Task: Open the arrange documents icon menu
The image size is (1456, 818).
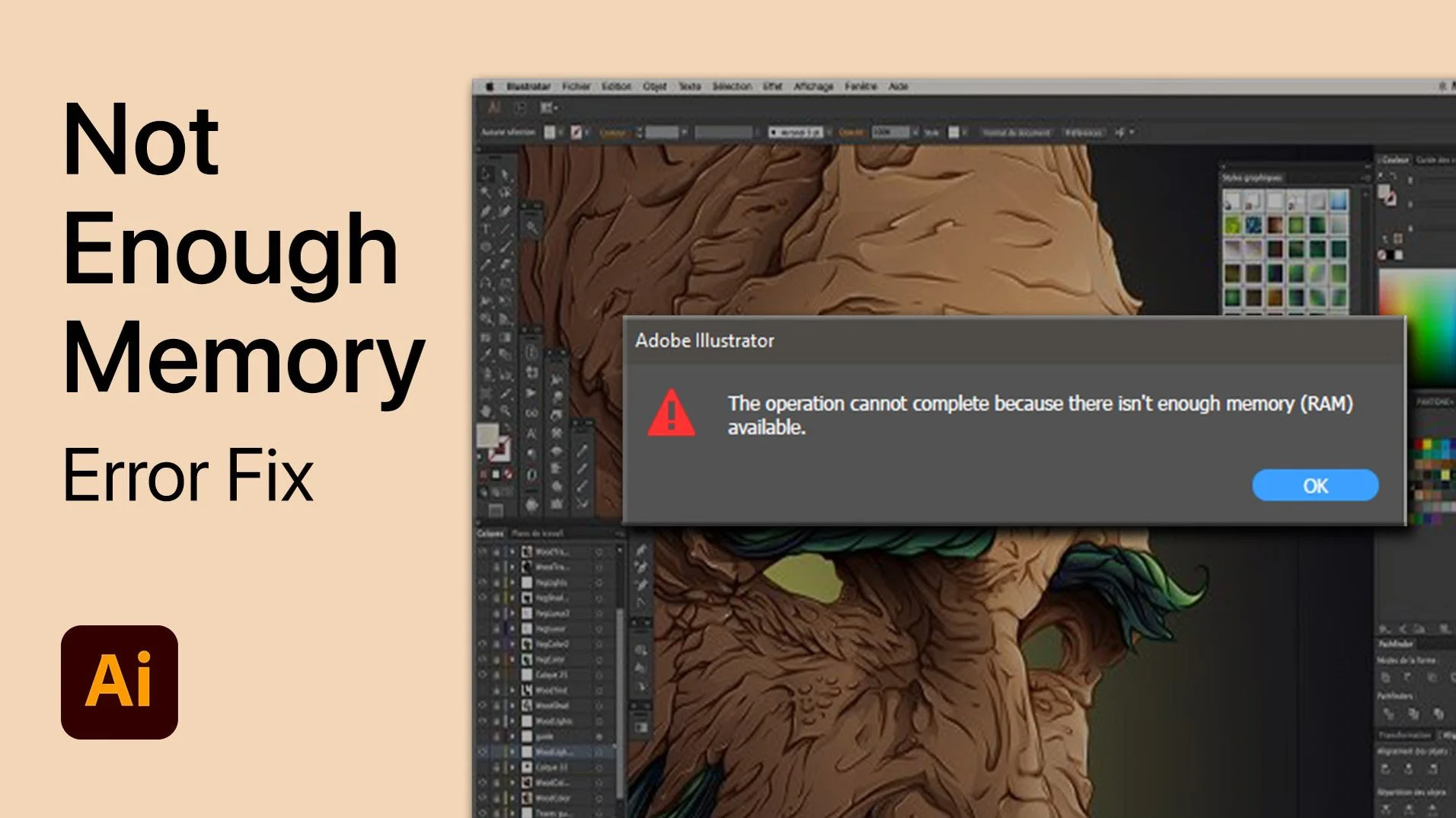Action: tap(549, 108)
